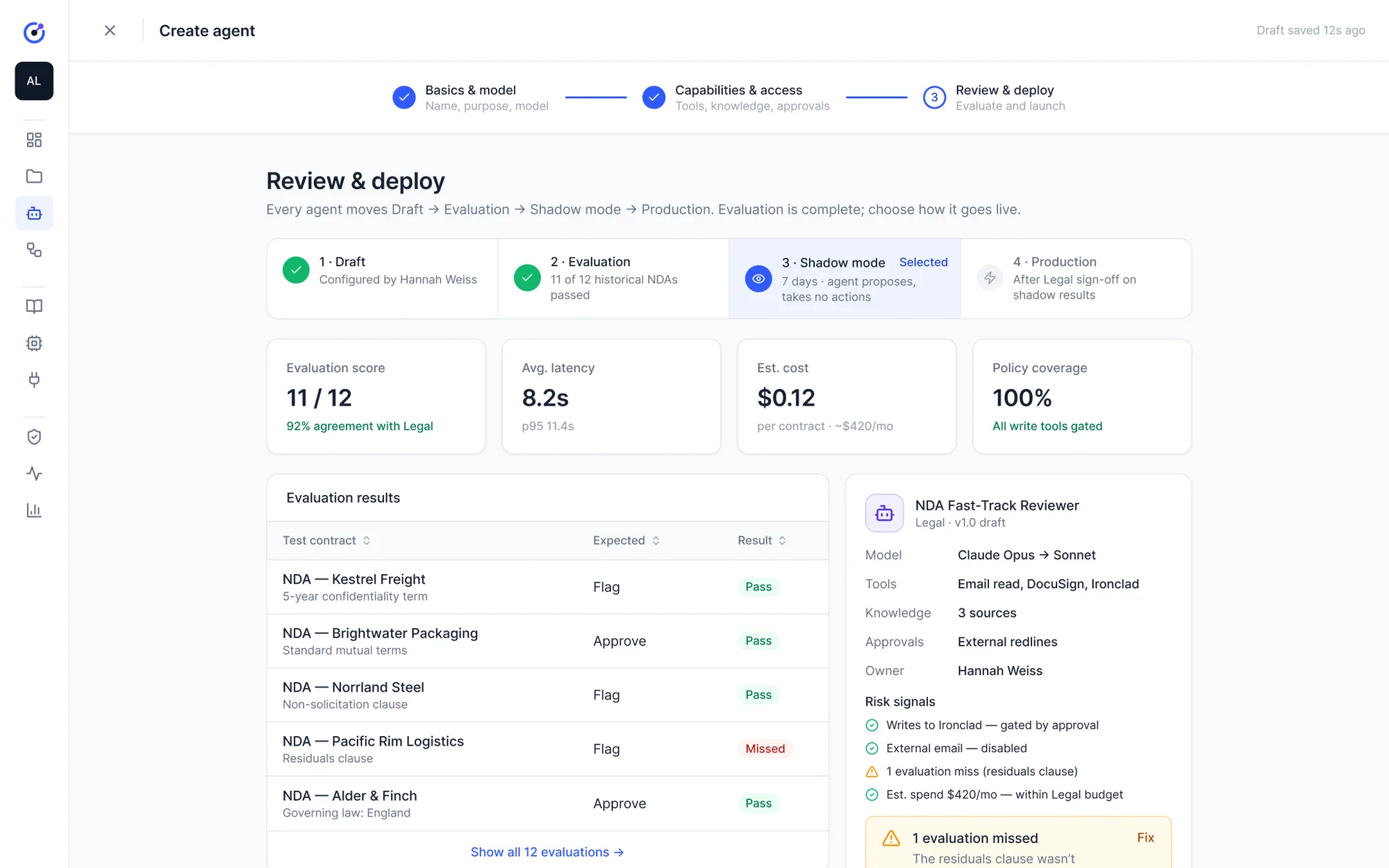Open the policies shield icon in sidebar

(34, 437)
